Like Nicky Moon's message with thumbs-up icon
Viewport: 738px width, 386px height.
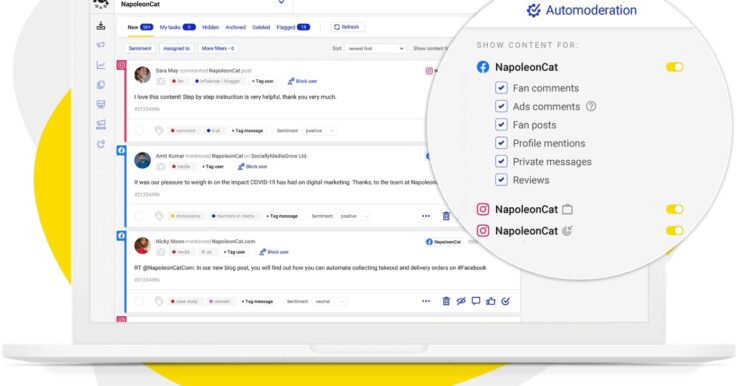(491, 301)
